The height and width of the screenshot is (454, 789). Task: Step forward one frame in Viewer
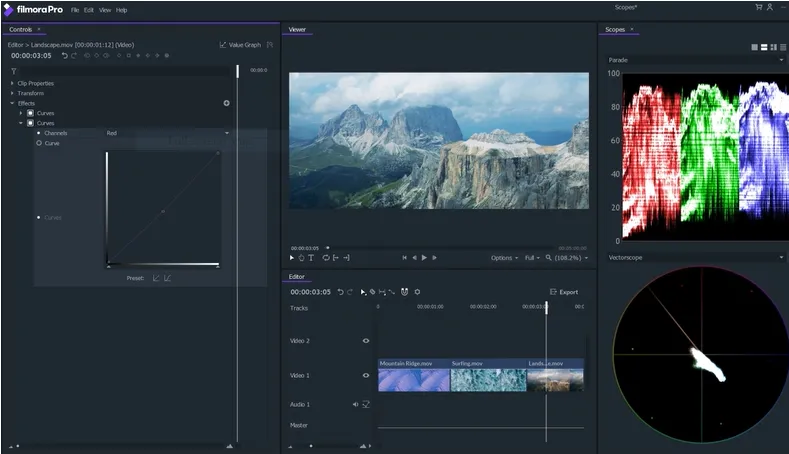click(435, 258)
